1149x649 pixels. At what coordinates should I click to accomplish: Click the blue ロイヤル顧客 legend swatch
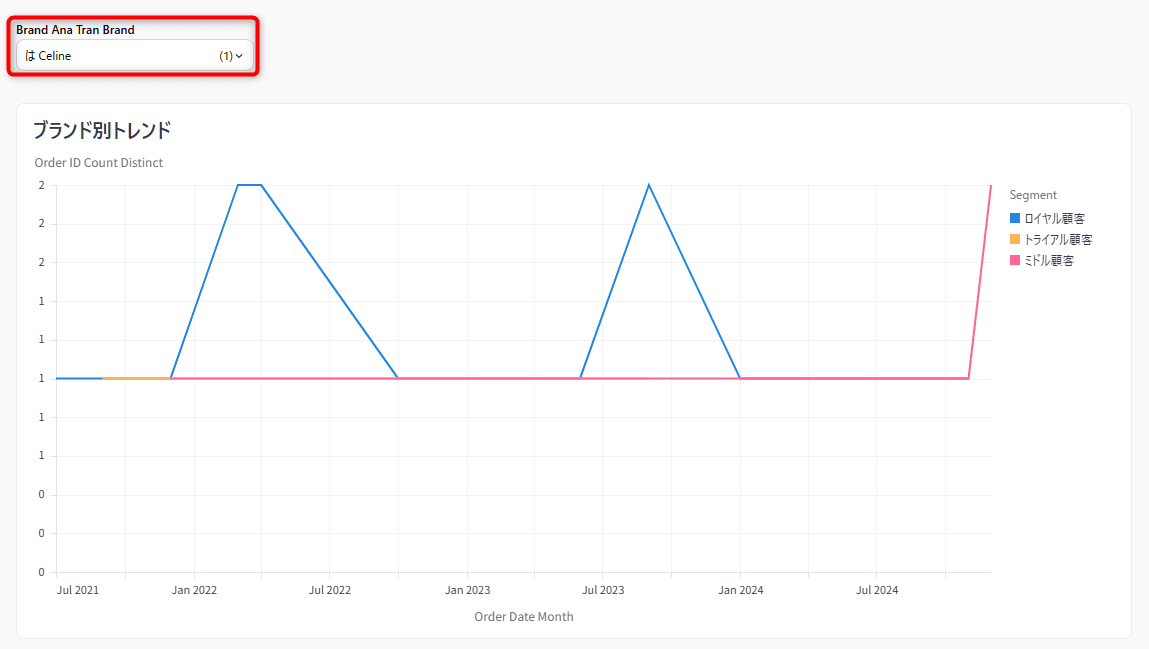pyautogui.click(x=1015, y=218)
